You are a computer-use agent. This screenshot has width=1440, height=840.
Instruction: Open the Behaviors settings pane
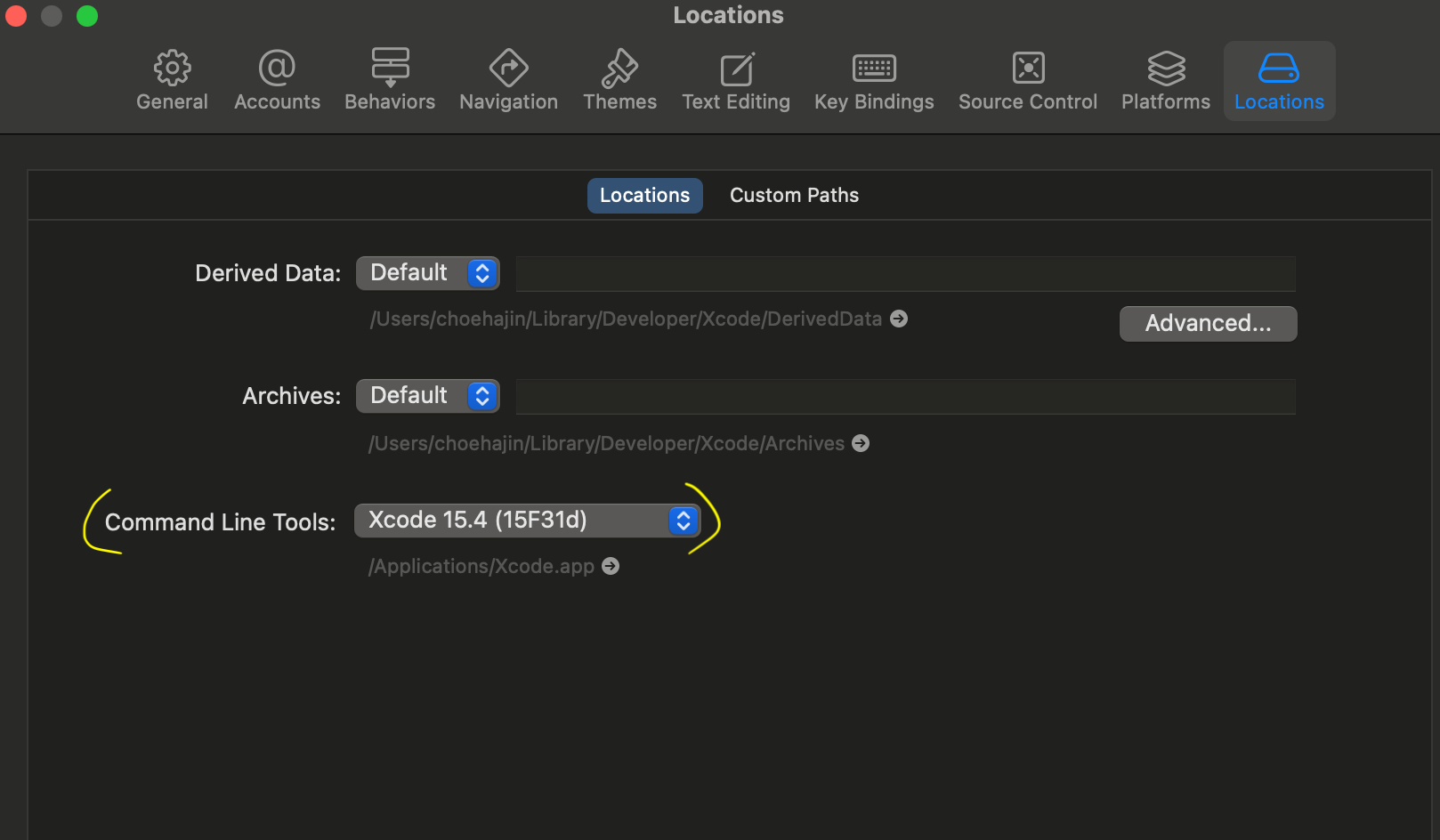coord(390,81)
